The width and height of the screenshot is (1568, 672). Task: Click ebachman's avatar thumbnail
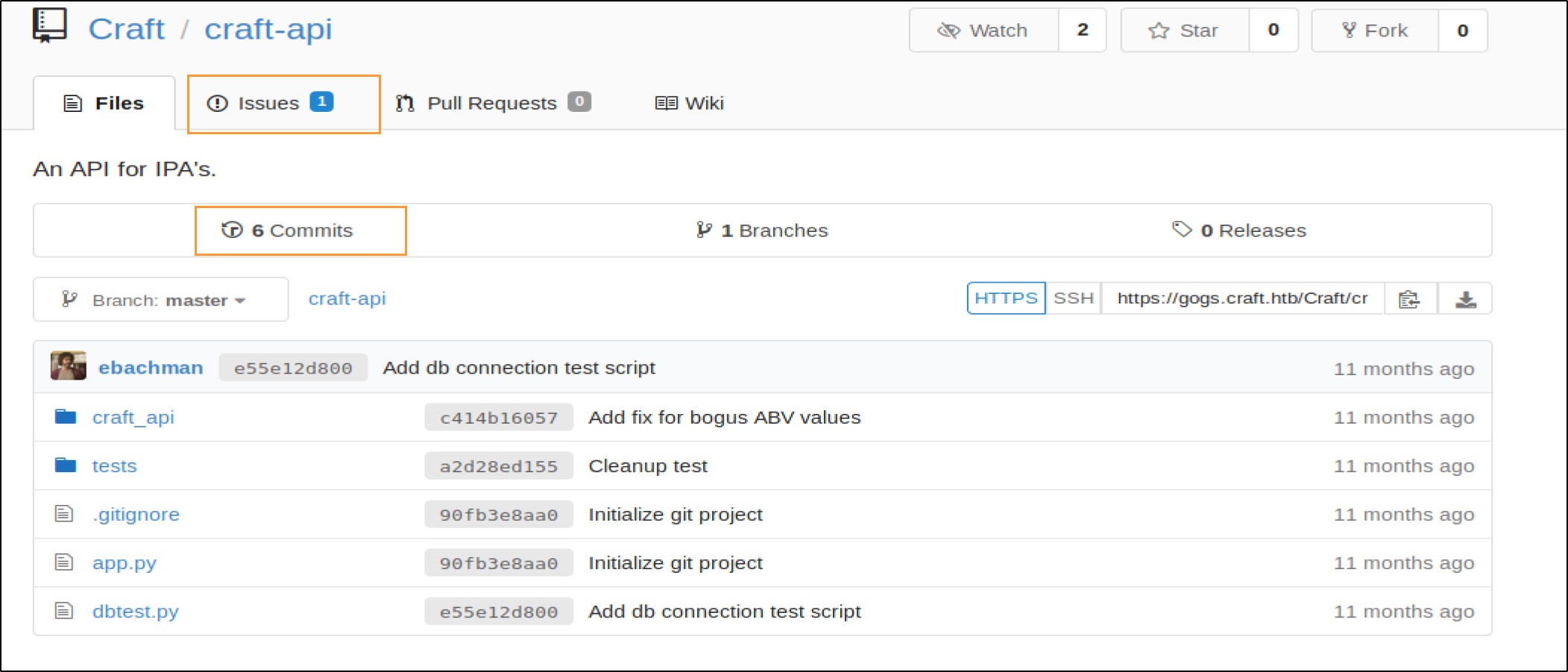[68, 366]
